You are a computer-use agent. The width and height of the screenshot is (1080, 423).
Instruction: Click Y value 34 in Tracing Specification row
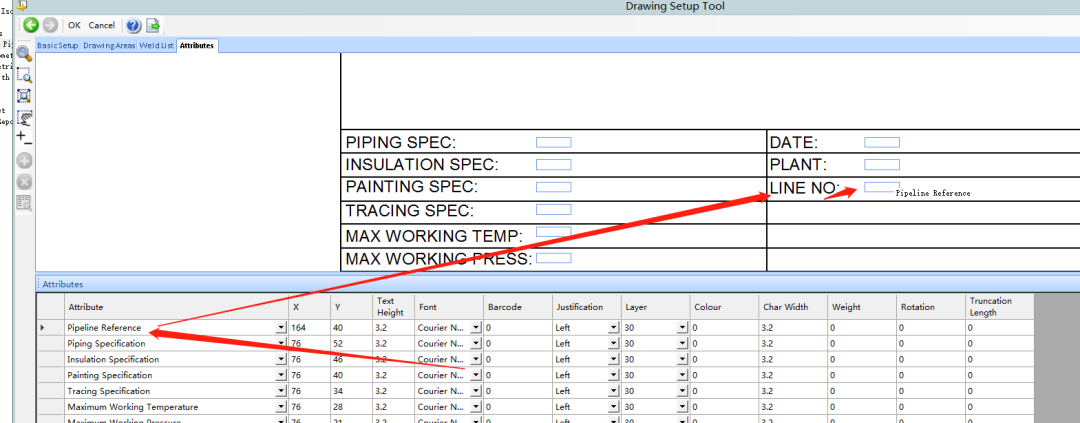coord(351,391)
